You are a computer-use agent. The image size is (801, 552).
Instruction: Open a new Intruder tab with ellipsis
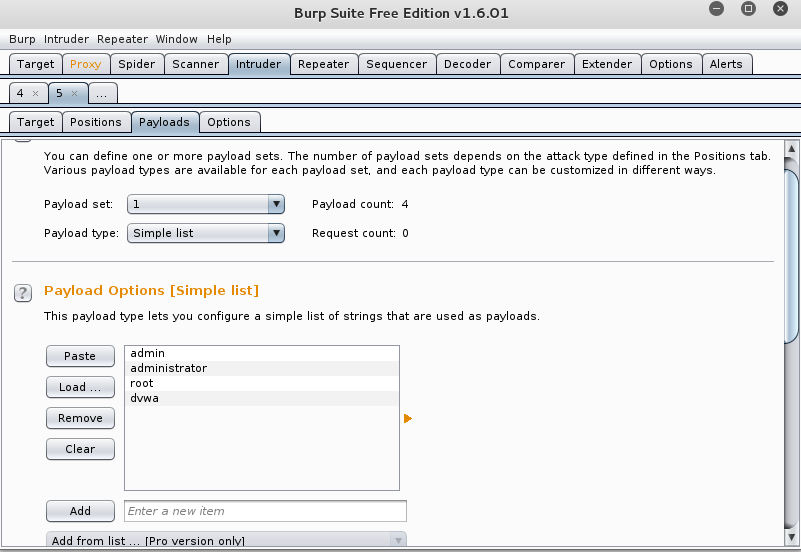click(102, 93)
